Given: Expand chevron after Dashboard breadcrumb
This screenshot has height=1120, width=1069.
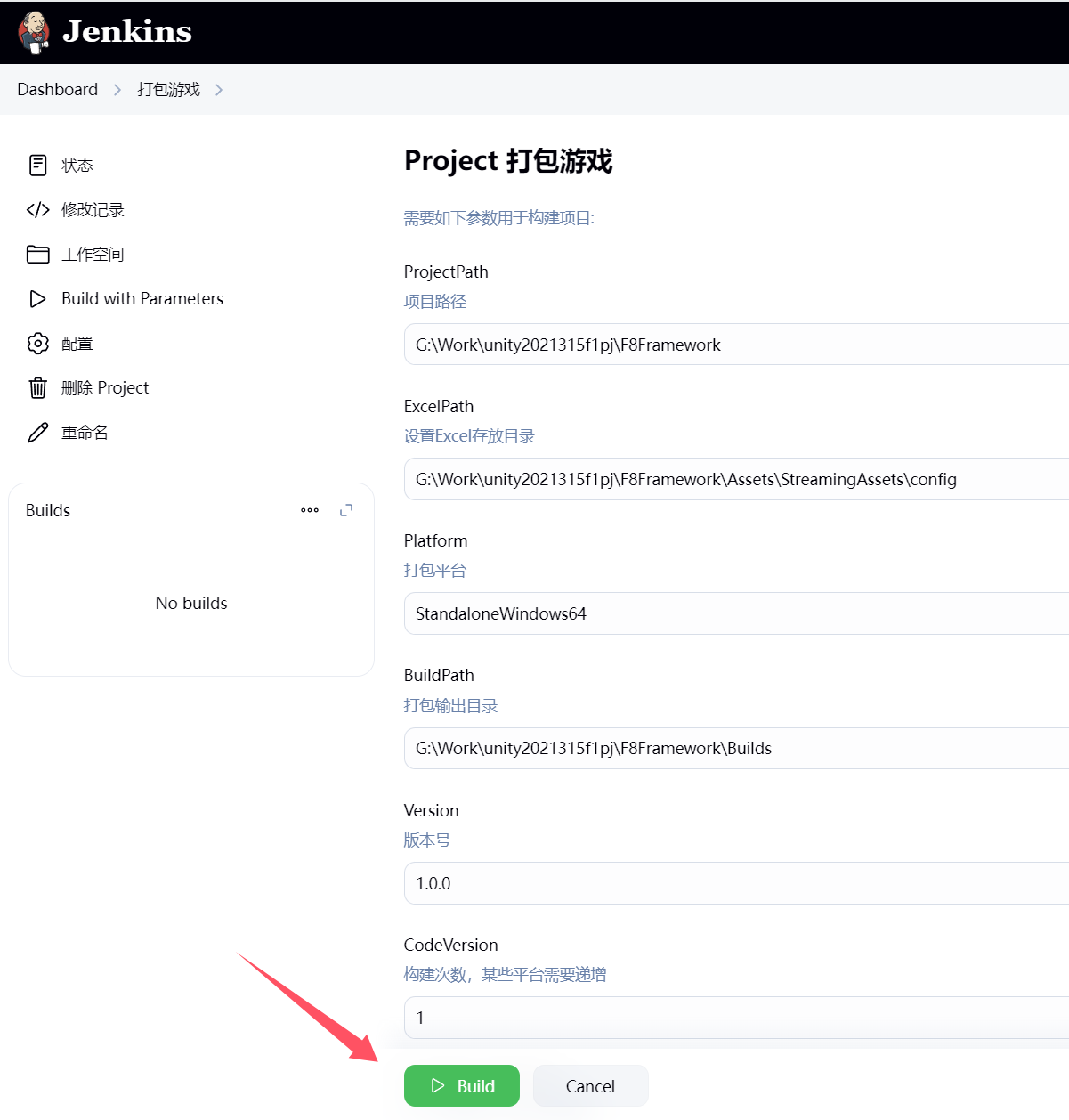Looking at the screenshot, I should coord(117,90).
